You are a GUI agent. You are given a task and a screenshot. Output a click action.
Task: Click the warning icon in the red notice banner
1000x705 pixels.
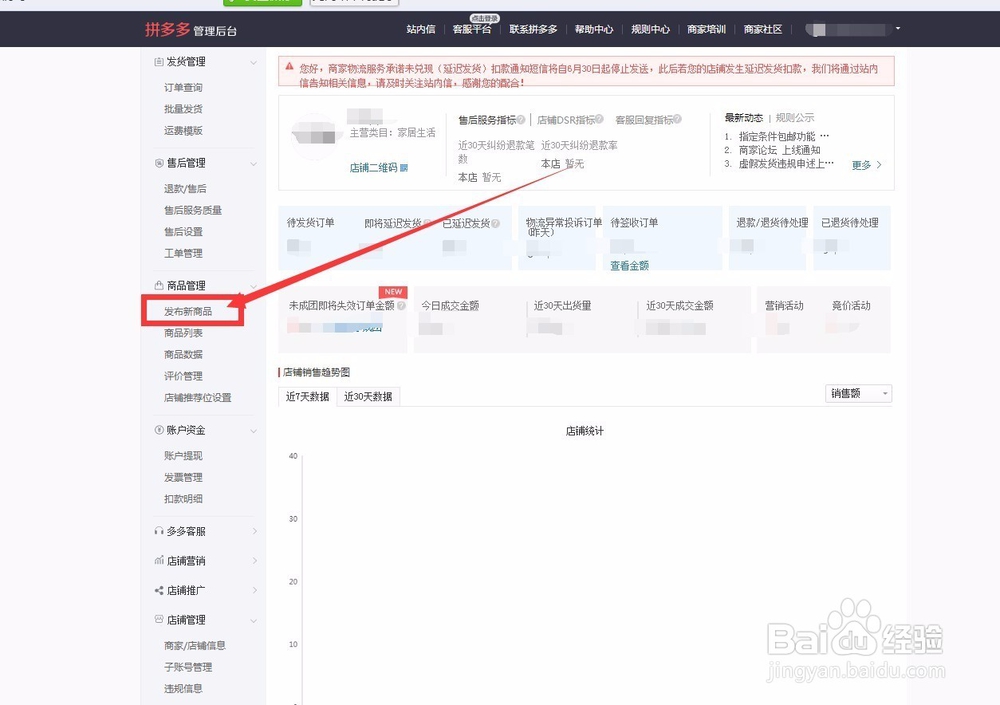pyautogui.click(x=291, y=65)
